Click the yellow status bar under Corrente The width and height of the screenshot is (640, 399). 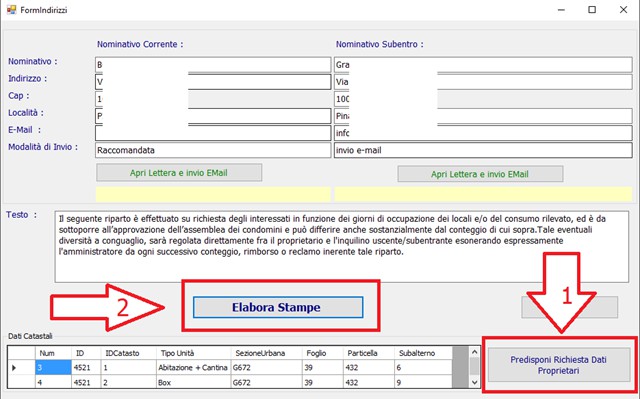point(213,194)
